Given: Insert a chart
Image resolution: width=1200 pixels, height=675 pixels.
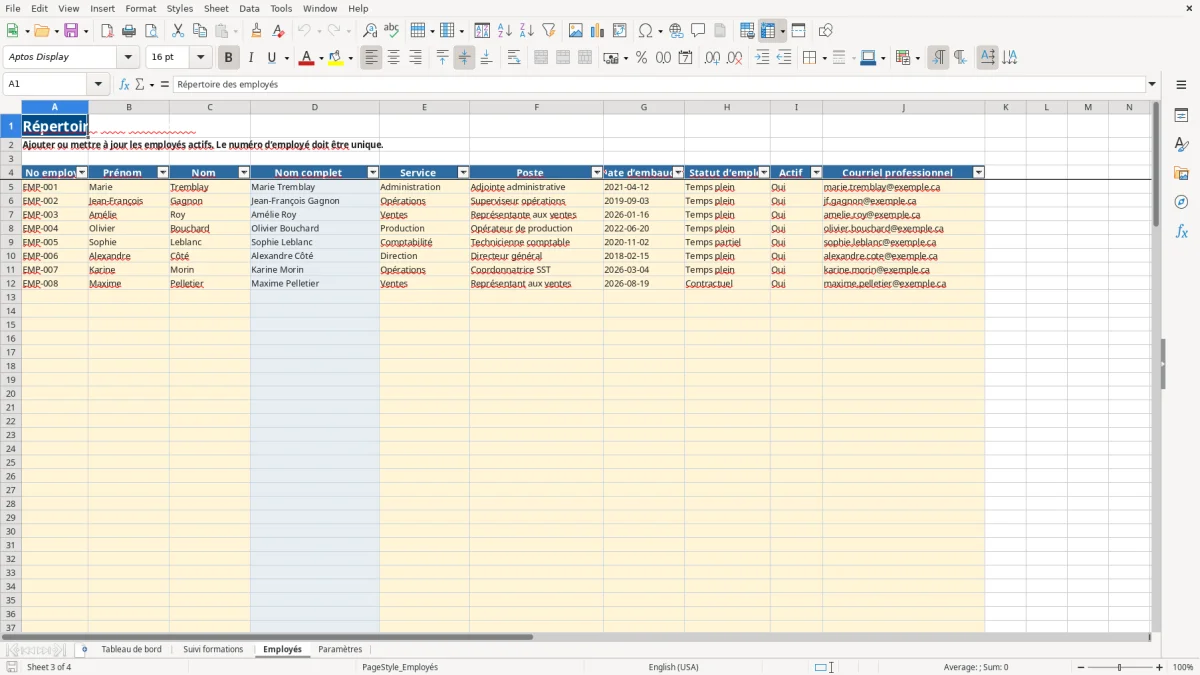Looking at the screenshot, I should (598, 31).
